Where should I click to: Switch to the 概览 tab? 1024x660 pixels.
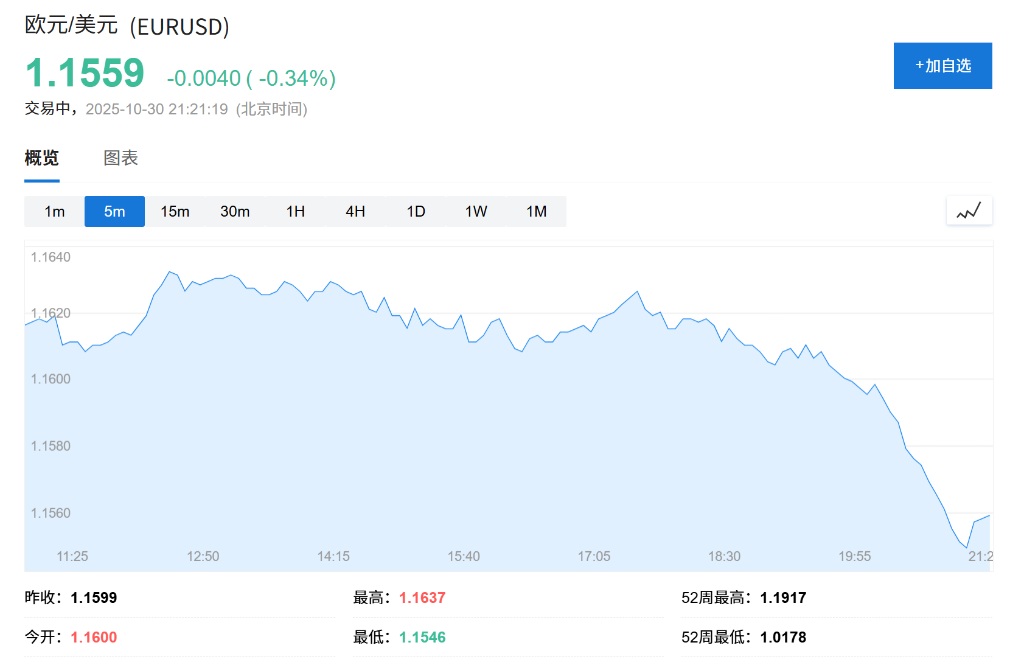click(41, 158)
